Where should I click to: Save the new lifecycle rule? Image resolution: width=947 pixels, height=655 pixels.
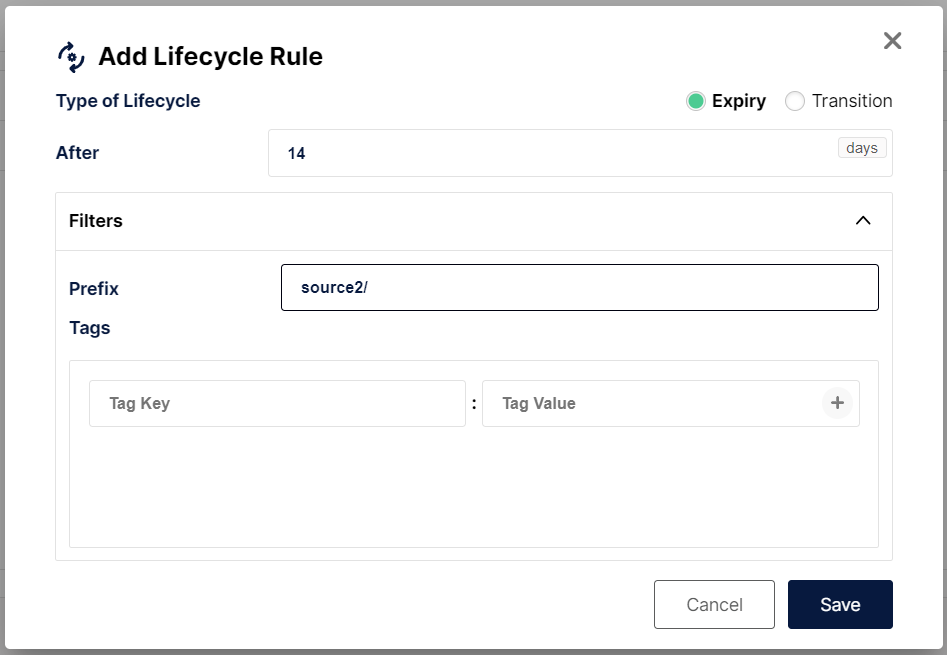[x=840, y=604]
